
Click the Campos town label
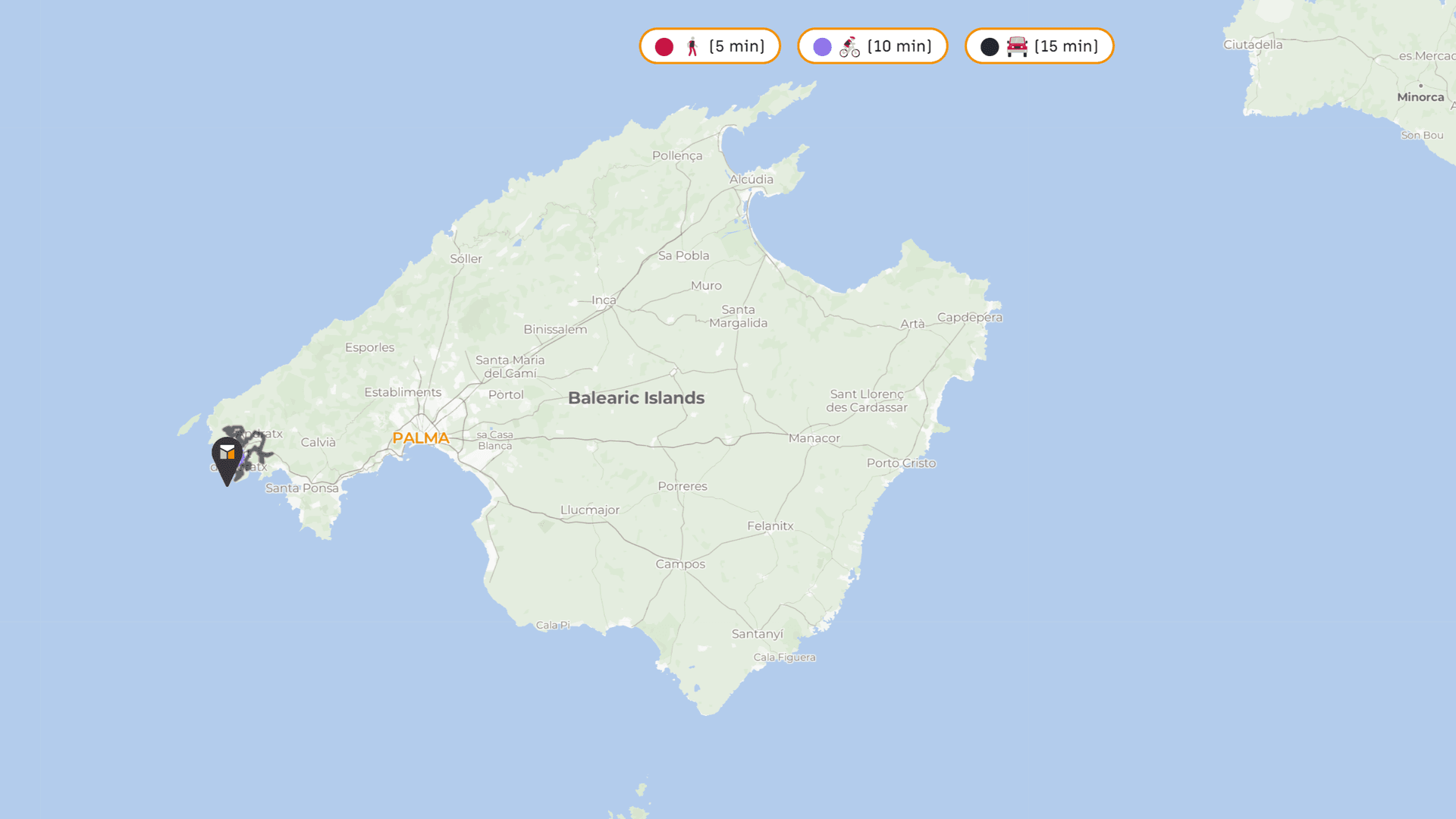(680, 564)
